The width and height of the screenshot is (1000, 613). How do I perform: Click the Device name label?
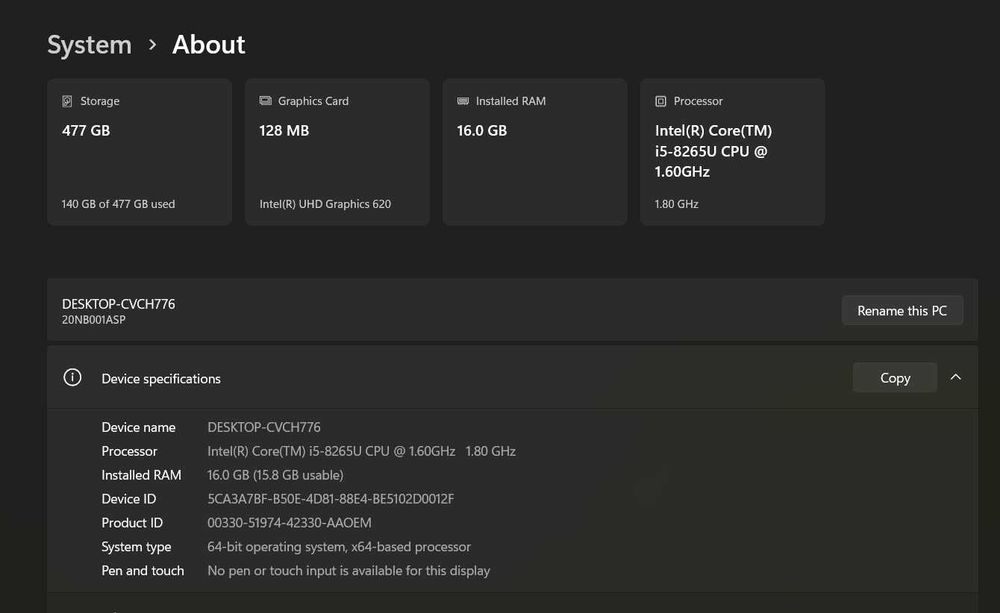coord(138,427)
